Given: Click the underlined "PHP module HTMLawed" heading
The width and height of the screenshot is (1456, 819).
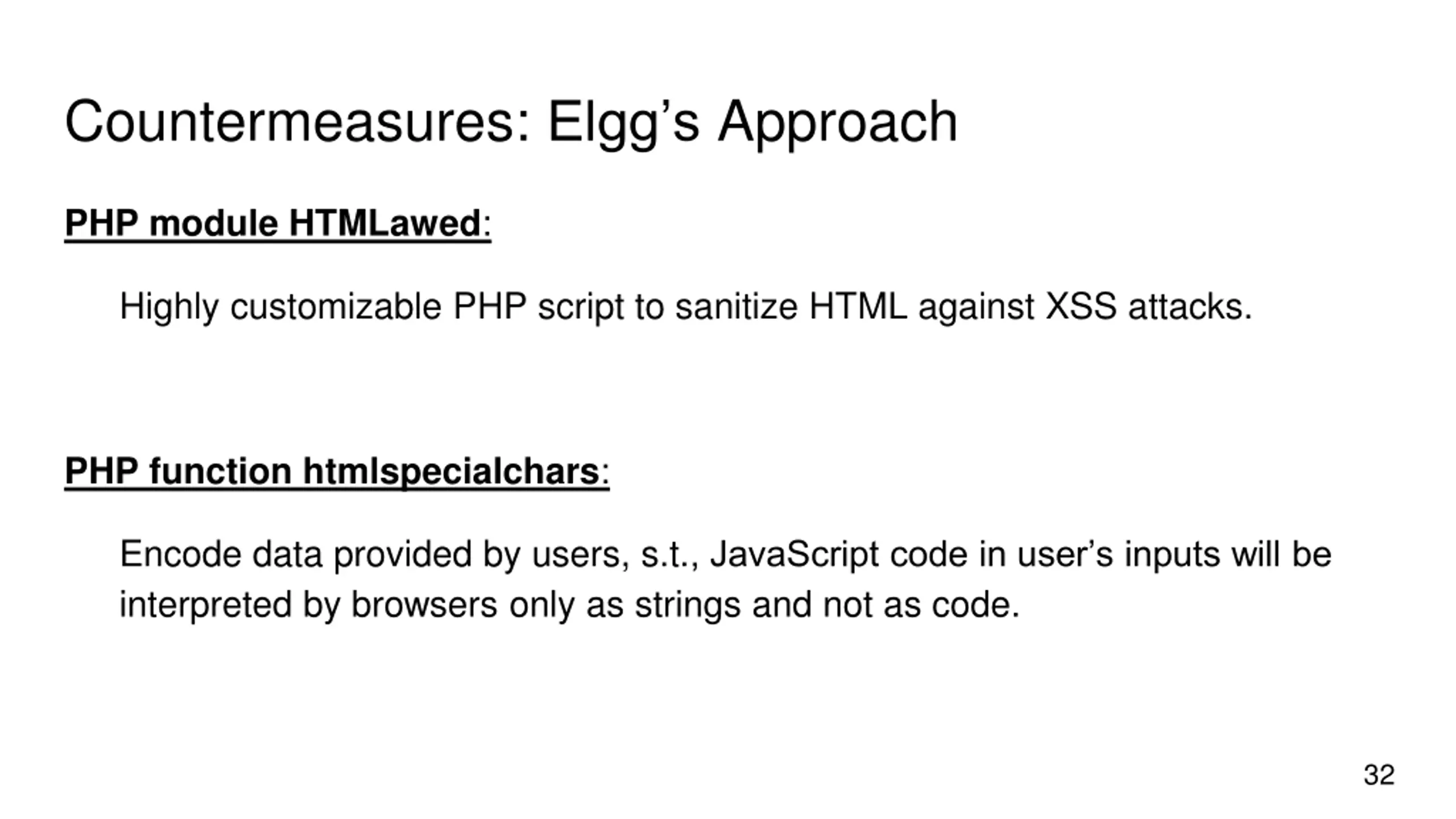Looking at the screenshot, I should pyautogui.click(x=277, y=223).
